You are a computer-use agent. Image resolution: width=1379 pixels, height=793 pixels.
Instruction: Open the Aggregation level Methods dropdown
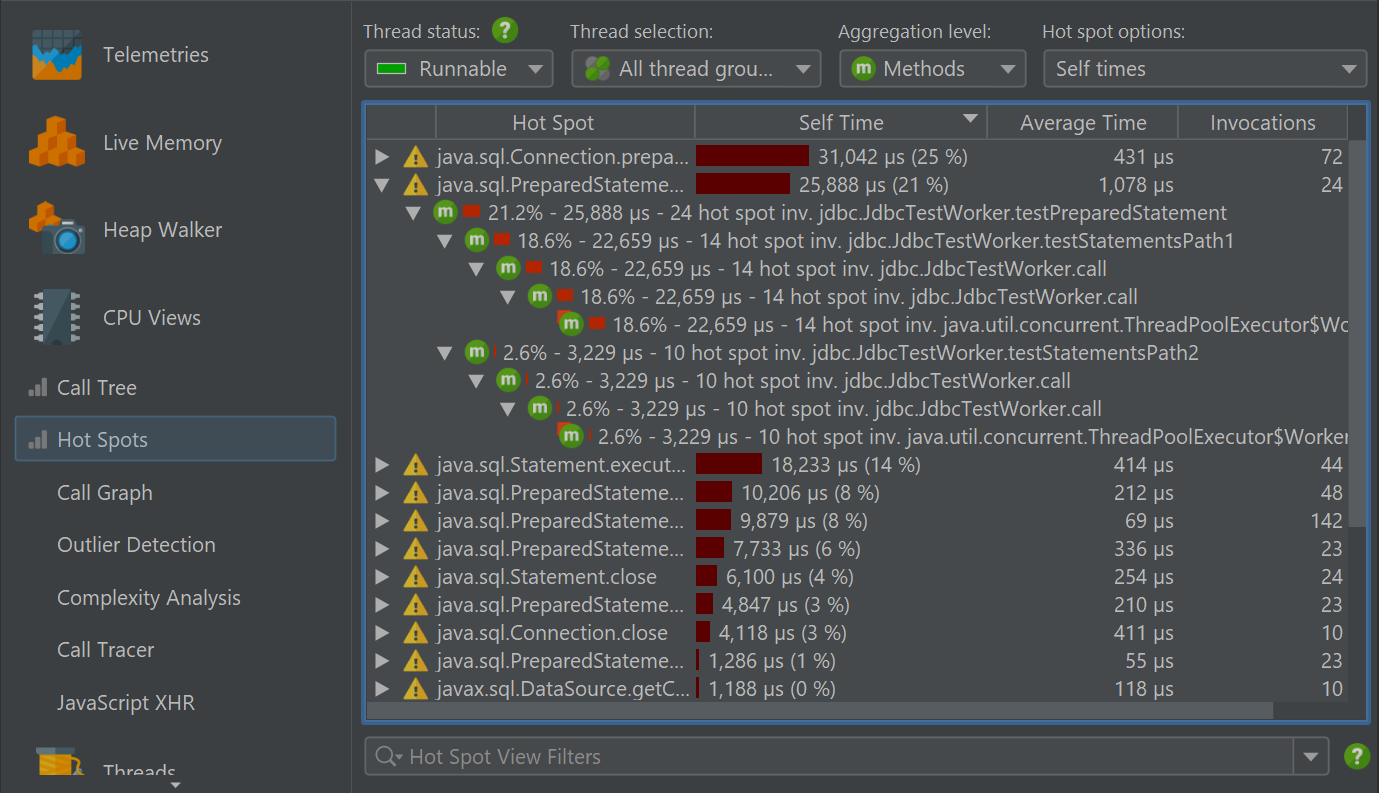pos(932,69)
